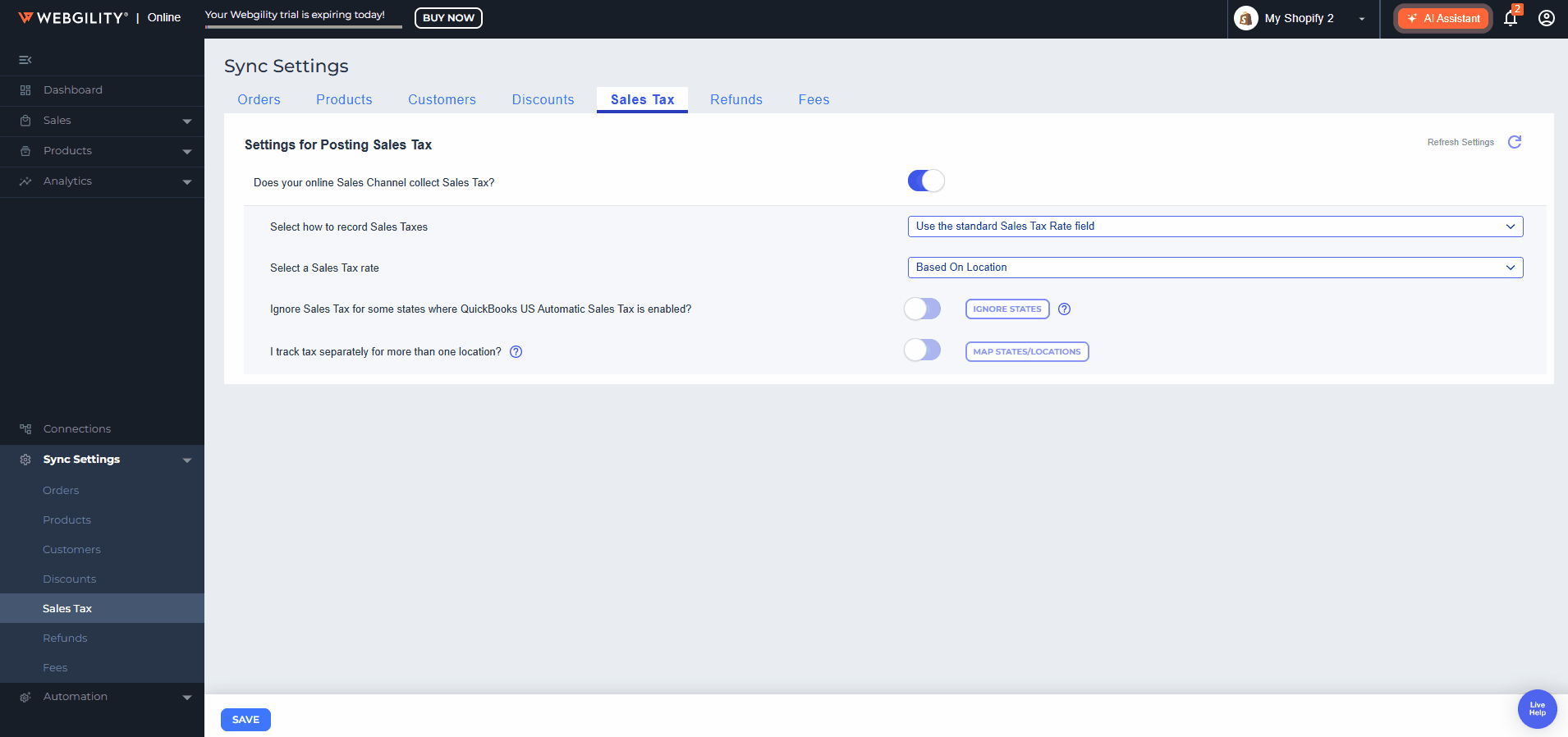The image size is (1568, 737).
Task: Click help icon beside Ignore States
Action: pyautogui.click(x=1065, y=309)
